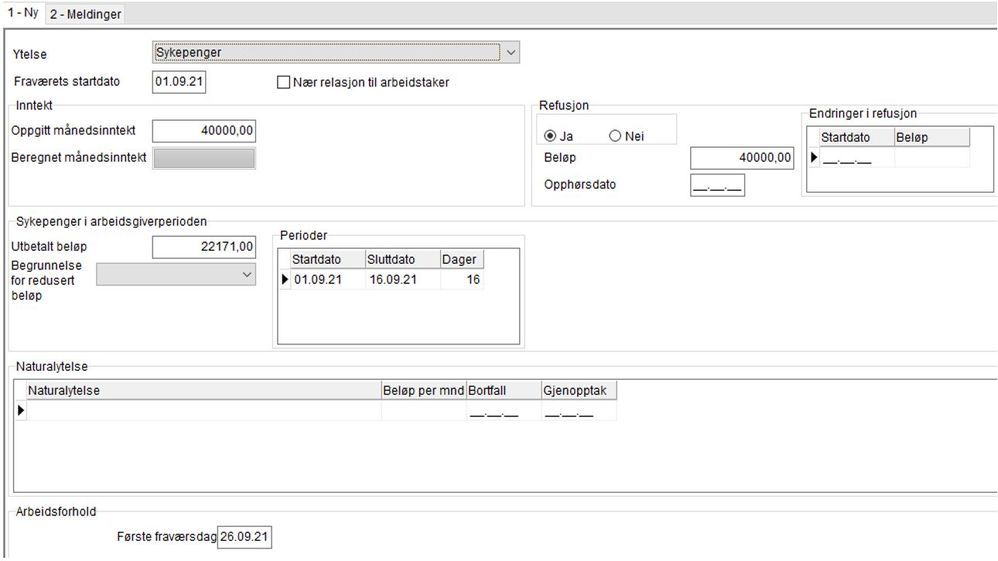Click Naturalytelse column header
Screen dimensions: 998x561
pos(204,390)
